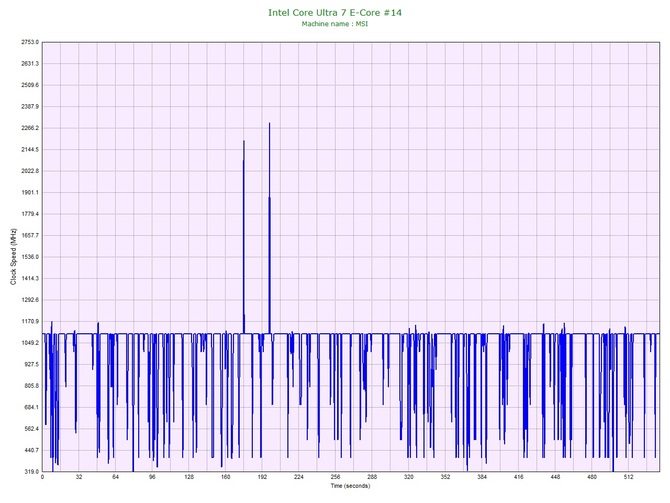Screen dimensions: 670x503
Task: Click the 480 seconds x-axis tick label
Action: (x=592, y=477)
